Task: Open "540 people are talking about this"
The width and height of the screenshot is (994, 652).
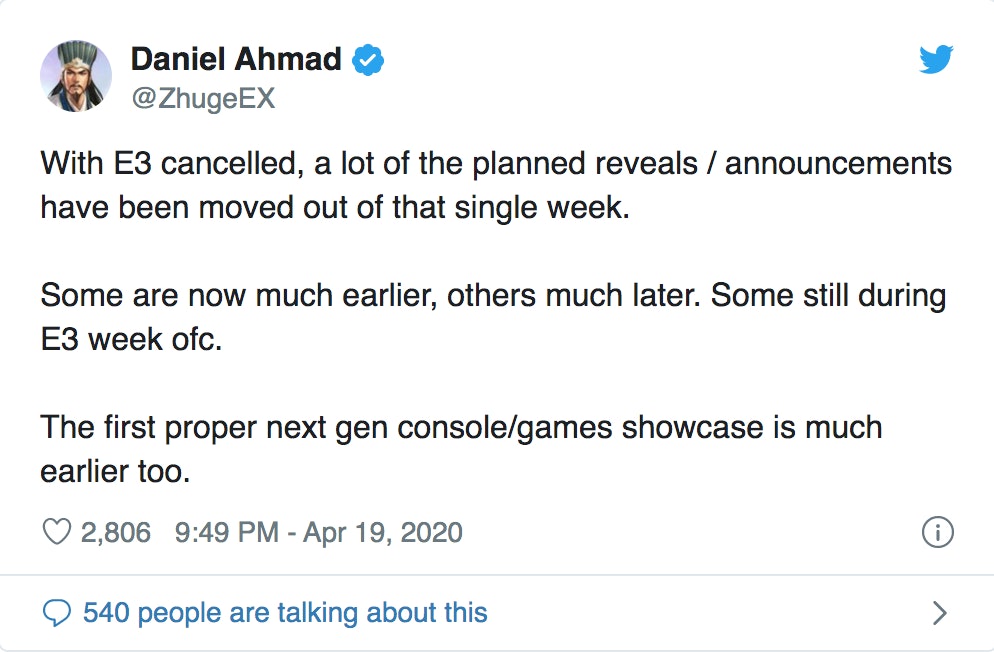Action: click(x=285, y=612)
